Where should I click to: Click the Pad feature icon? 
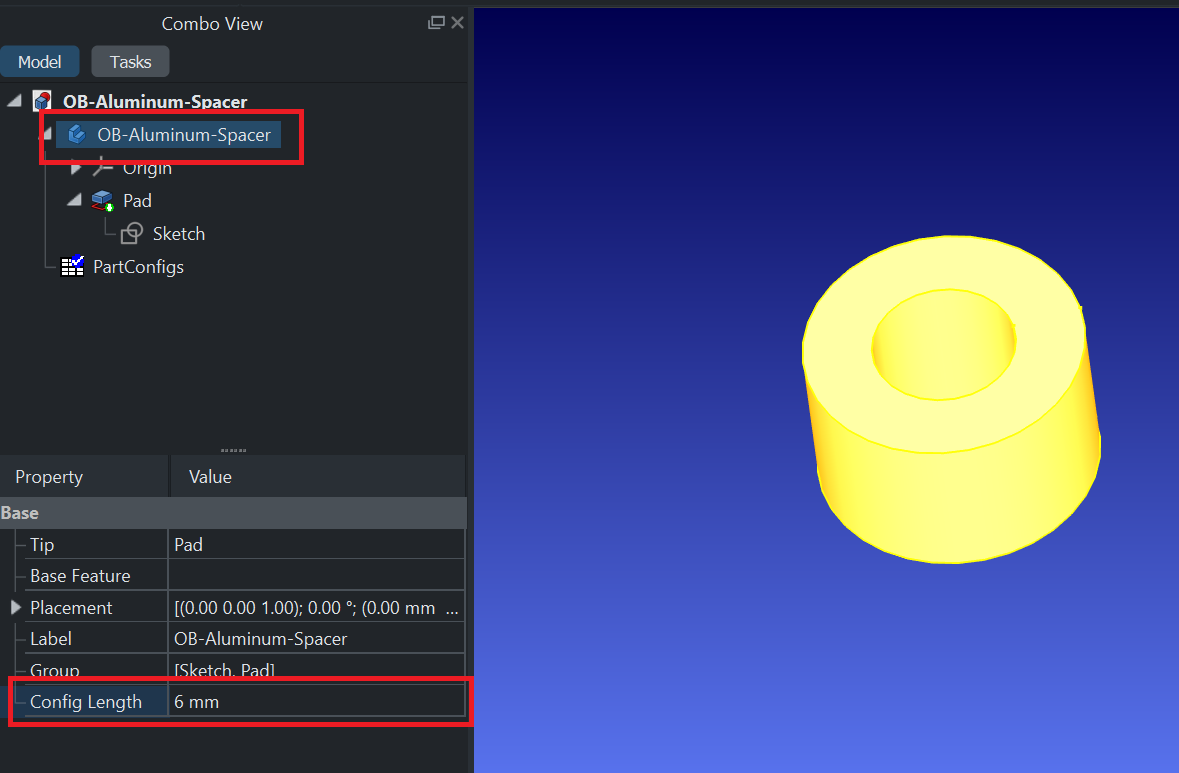[x=102, y=201]
